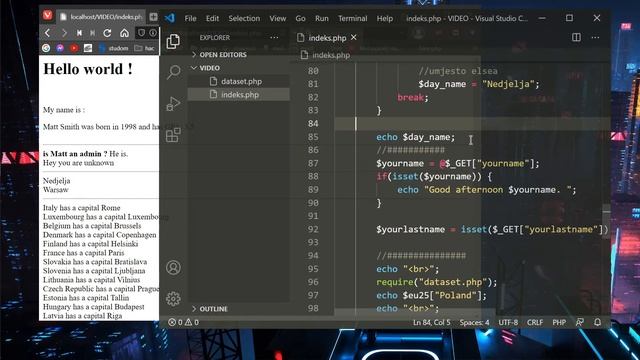The image size is (640, 360).
Task: Open the Selection menu
Action: (244, 18)
